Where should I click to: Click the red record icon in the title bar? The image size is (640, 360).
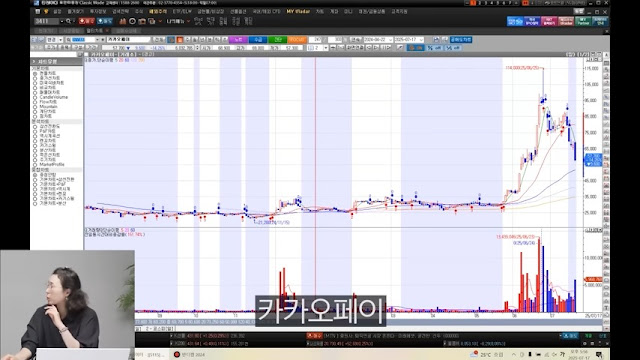[525, 3]
